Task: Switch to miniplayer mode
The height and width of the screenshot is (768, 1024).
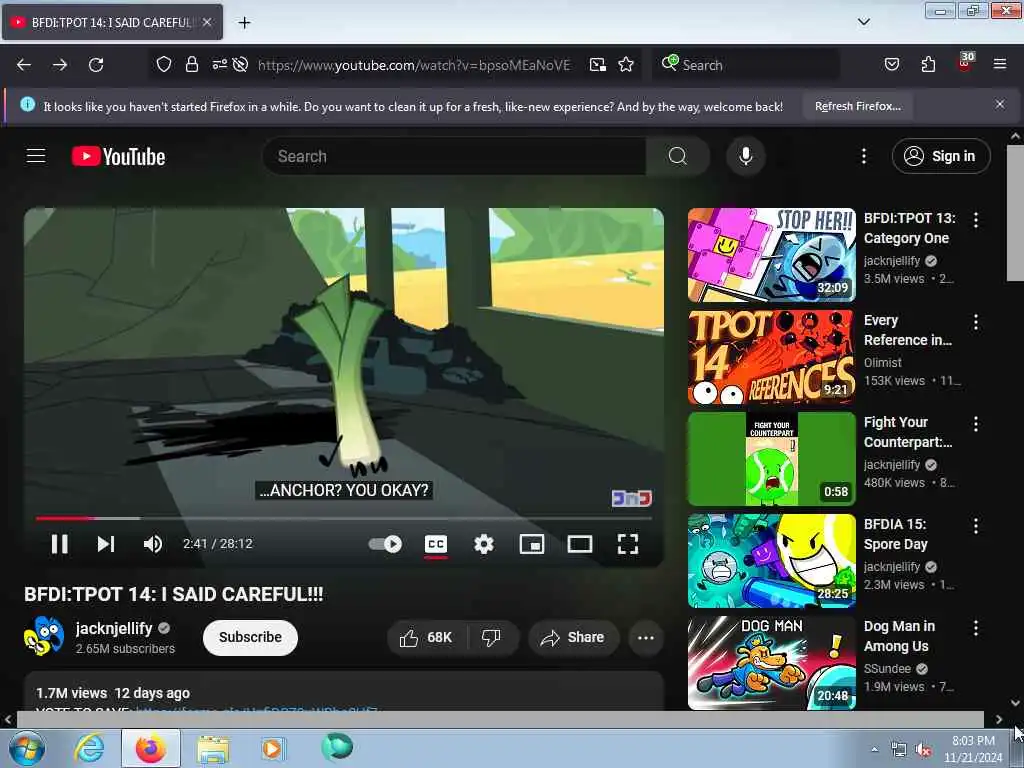Action: (x=532, y=544)
